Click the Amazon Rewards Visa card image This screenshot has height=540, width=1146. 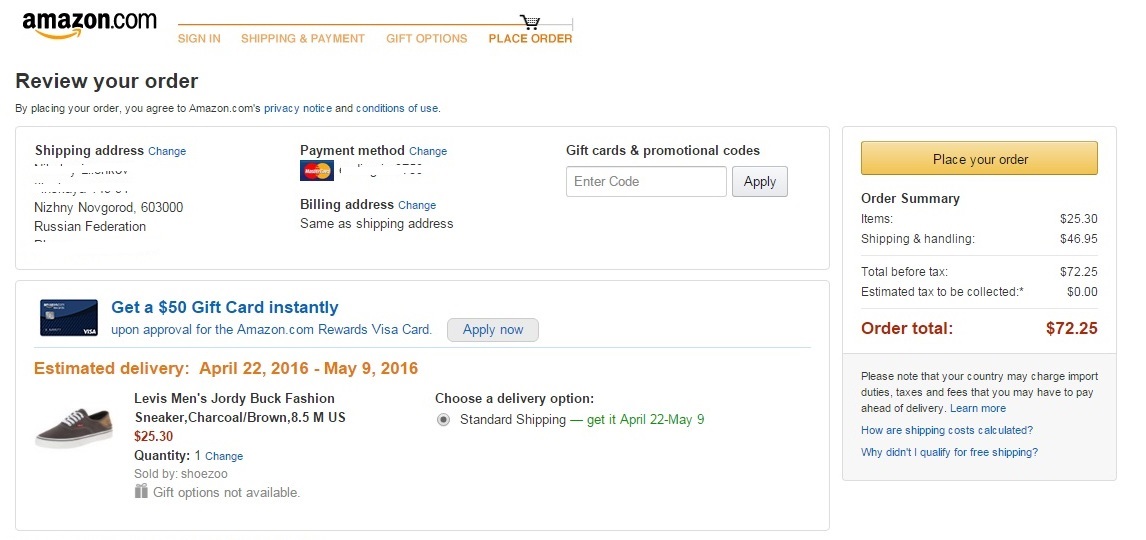(x=68, y=317)
